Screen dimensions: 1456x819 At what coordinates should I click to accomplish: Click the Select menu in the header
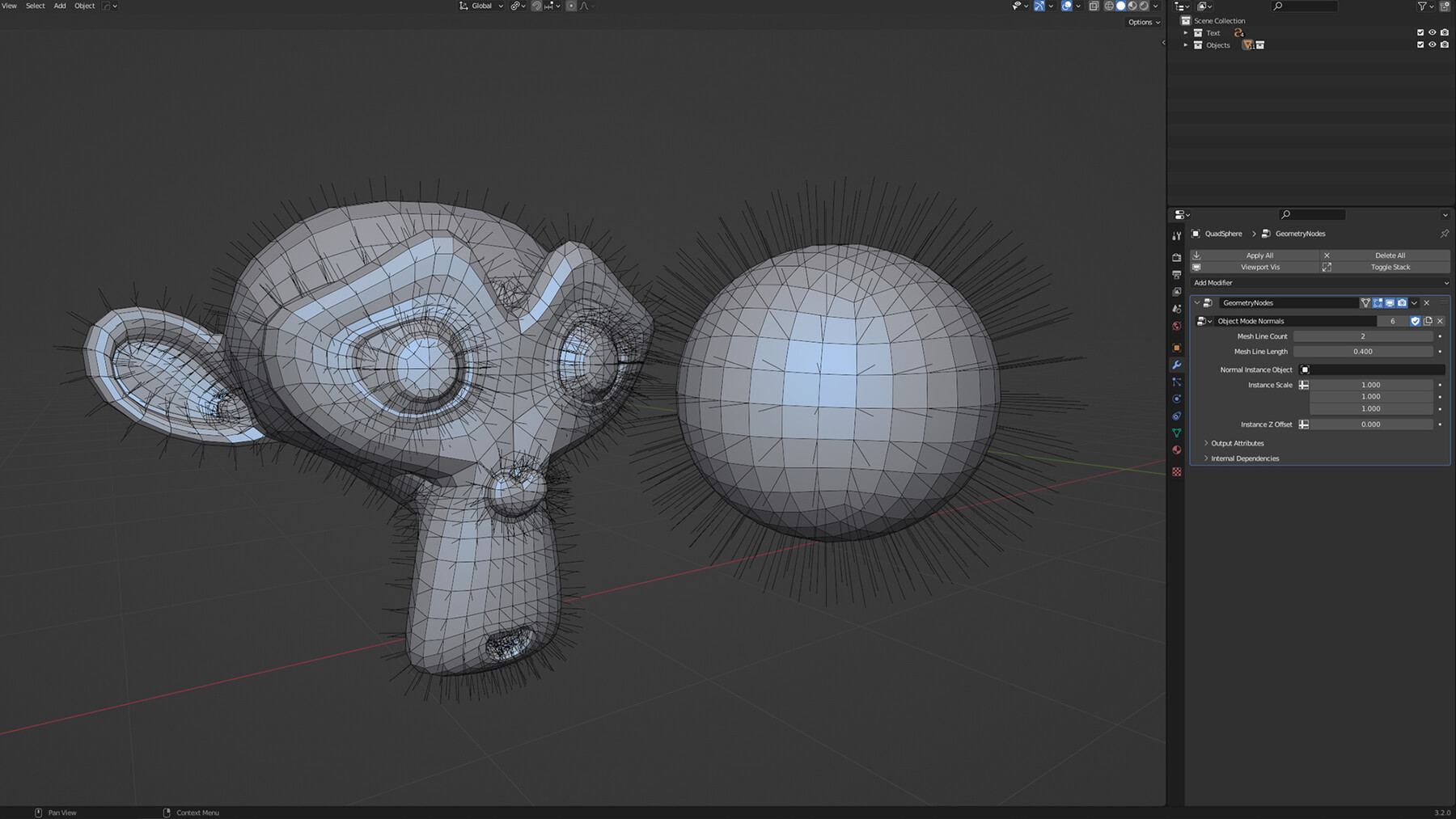35,6
